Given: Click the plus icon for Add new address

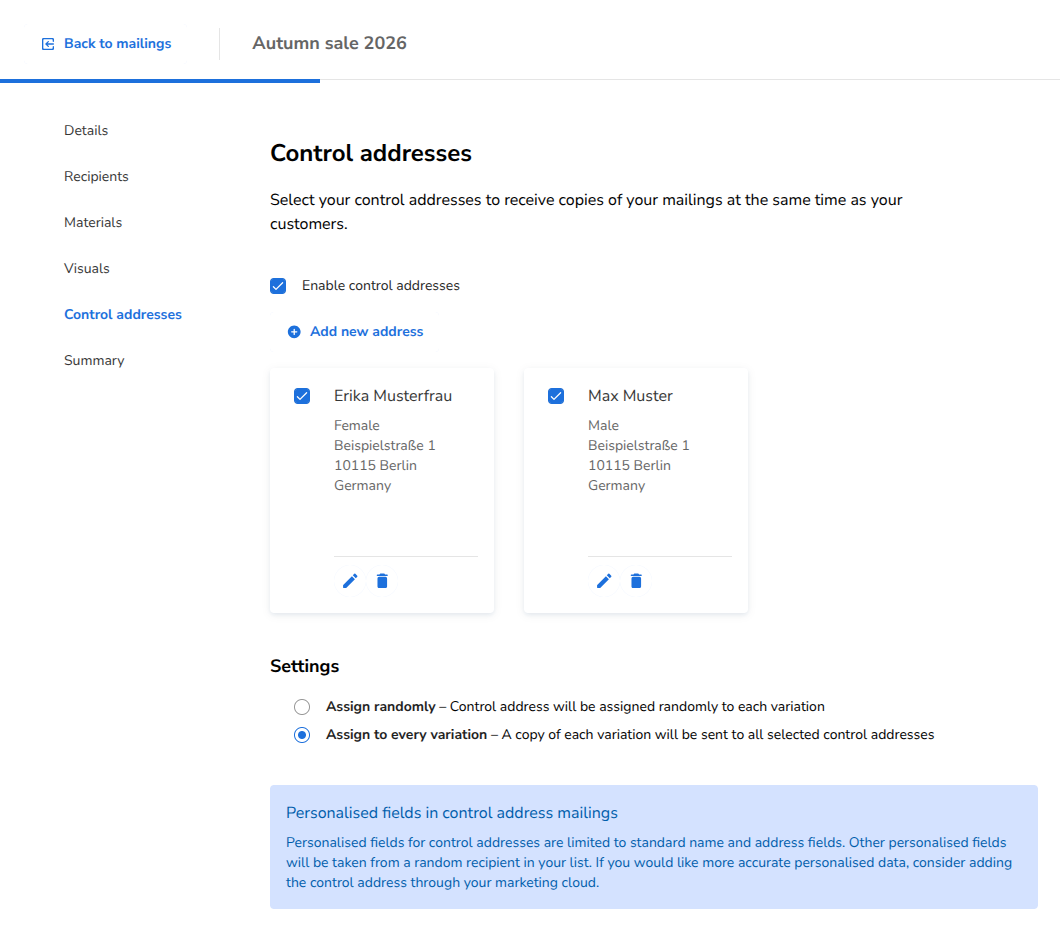Looking at the screenshot, I should pos(294,332).
